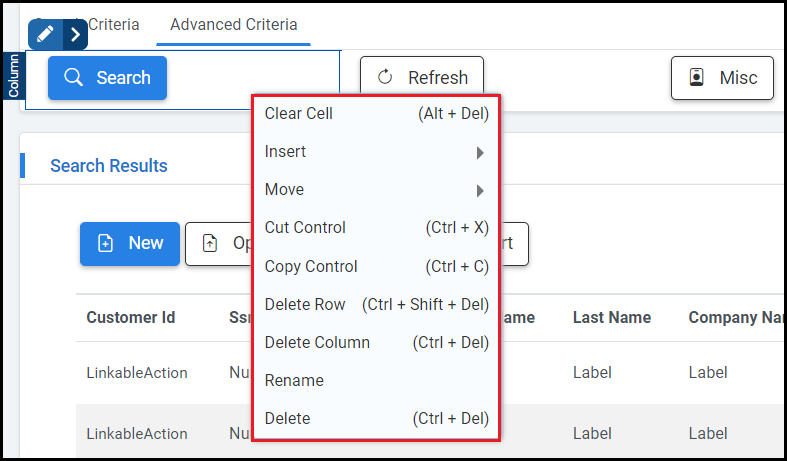Click the New document plus icon

point(105,243)
